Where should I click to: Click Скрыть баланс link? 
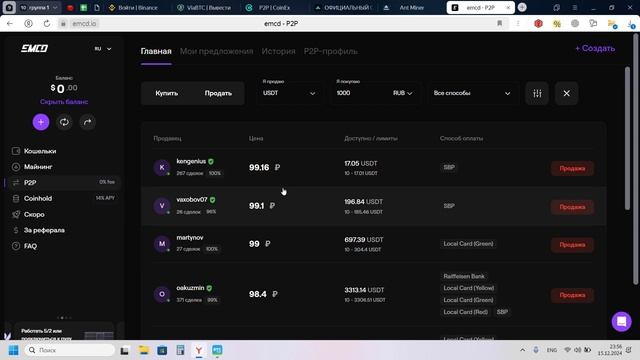64,102
